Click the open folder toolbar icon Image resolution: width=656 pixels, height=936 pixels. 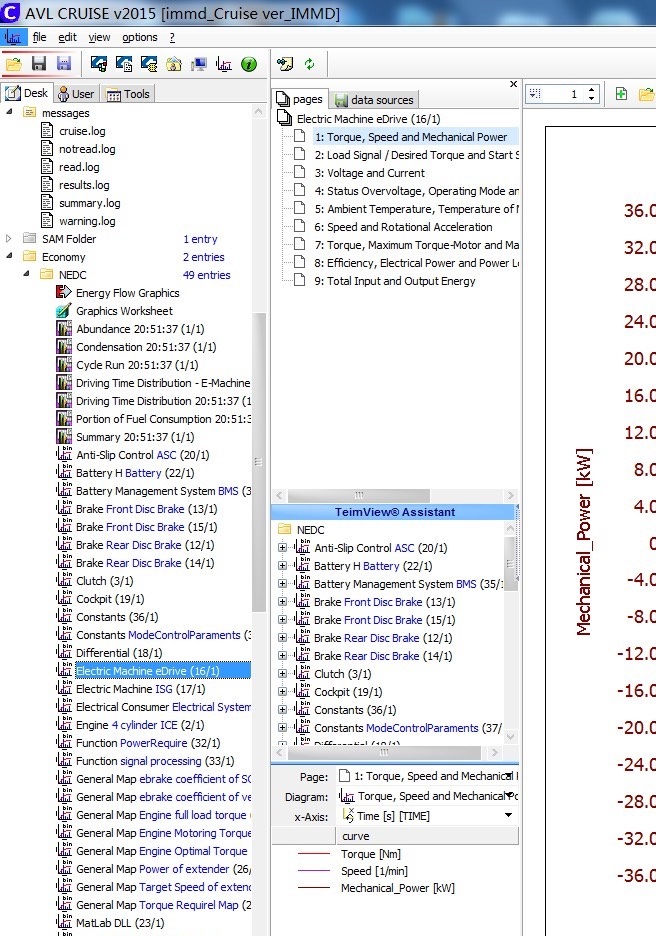[13, 64]
